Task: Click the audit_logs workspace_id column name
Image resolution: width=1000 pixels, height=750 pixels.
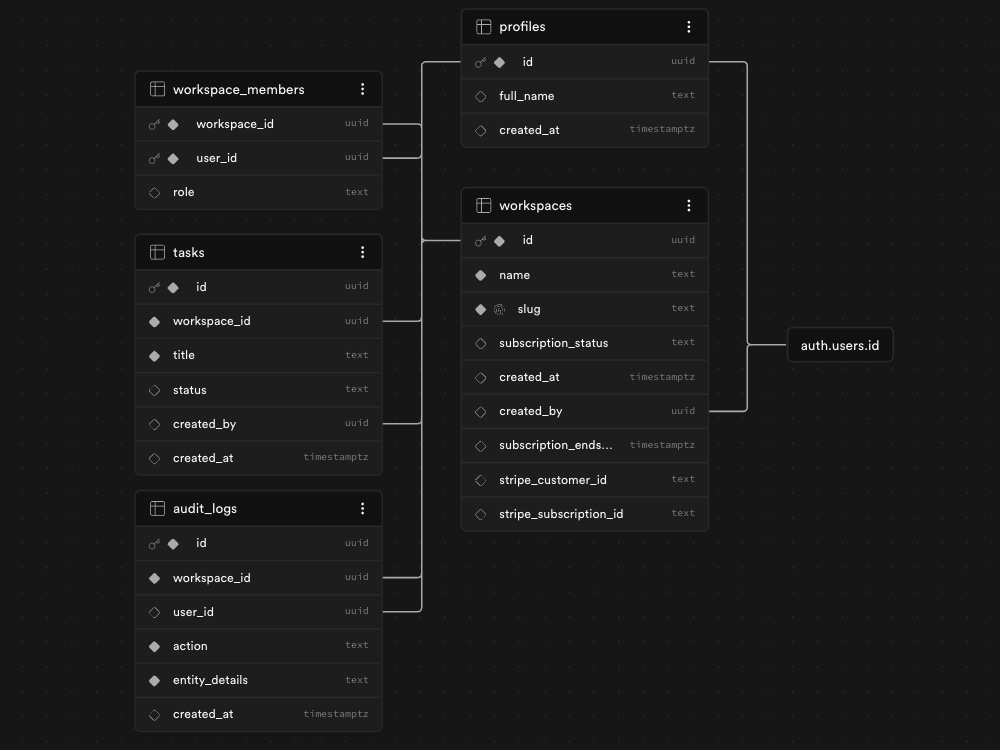Action: tap(212, 578)
